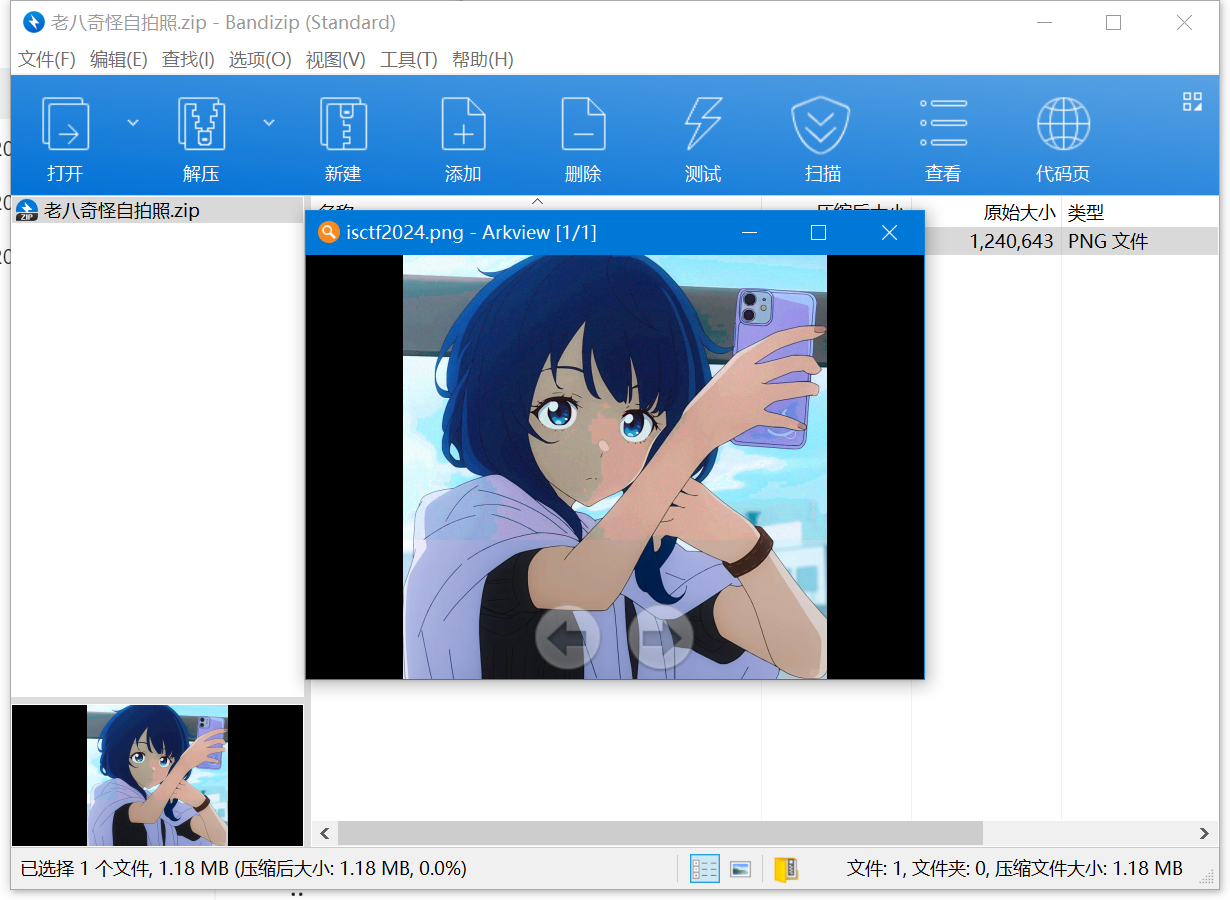Click the Bandizip logo in title bar
This screenshot has height=900, width=1230.
click(x=34, y=22)
